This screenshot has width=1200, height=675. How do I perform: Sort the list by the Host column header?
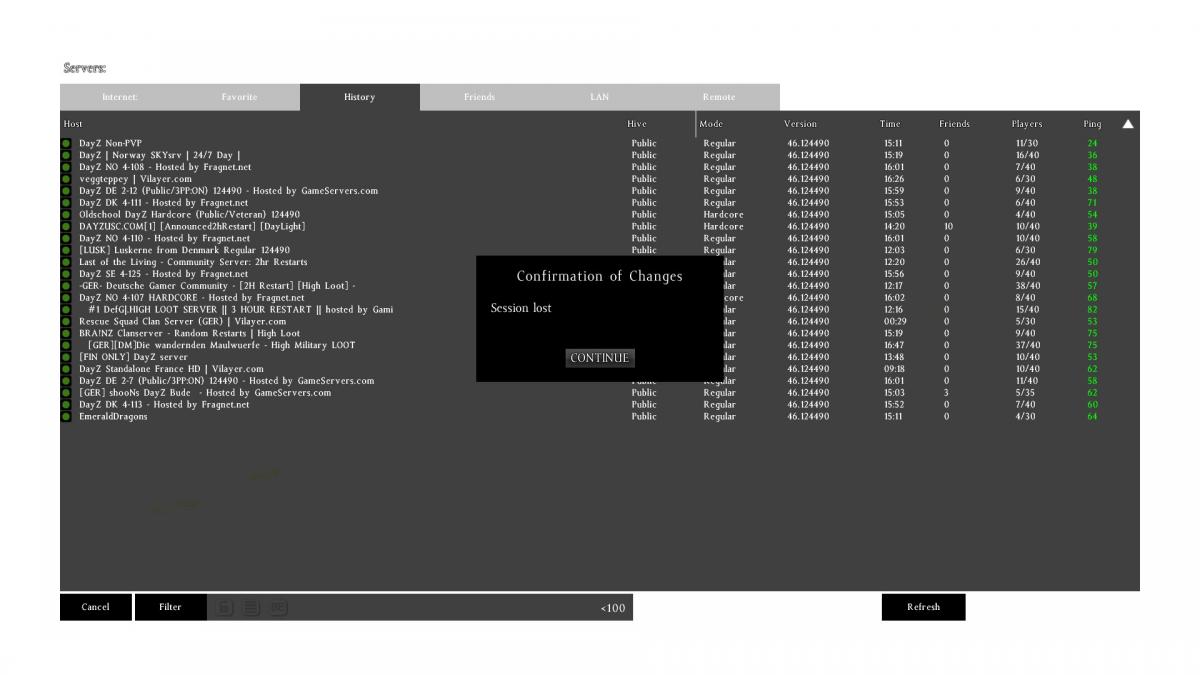[73, 124]
